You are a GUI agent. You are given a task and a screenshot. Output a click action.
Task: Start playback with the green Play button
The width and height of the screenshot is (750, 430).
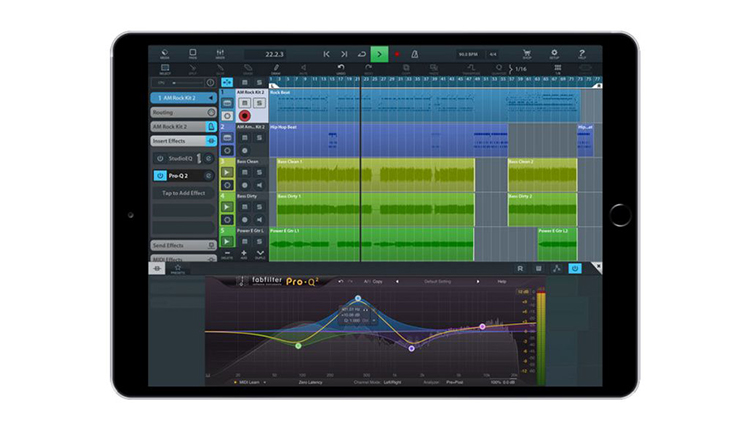coord(379,54)
